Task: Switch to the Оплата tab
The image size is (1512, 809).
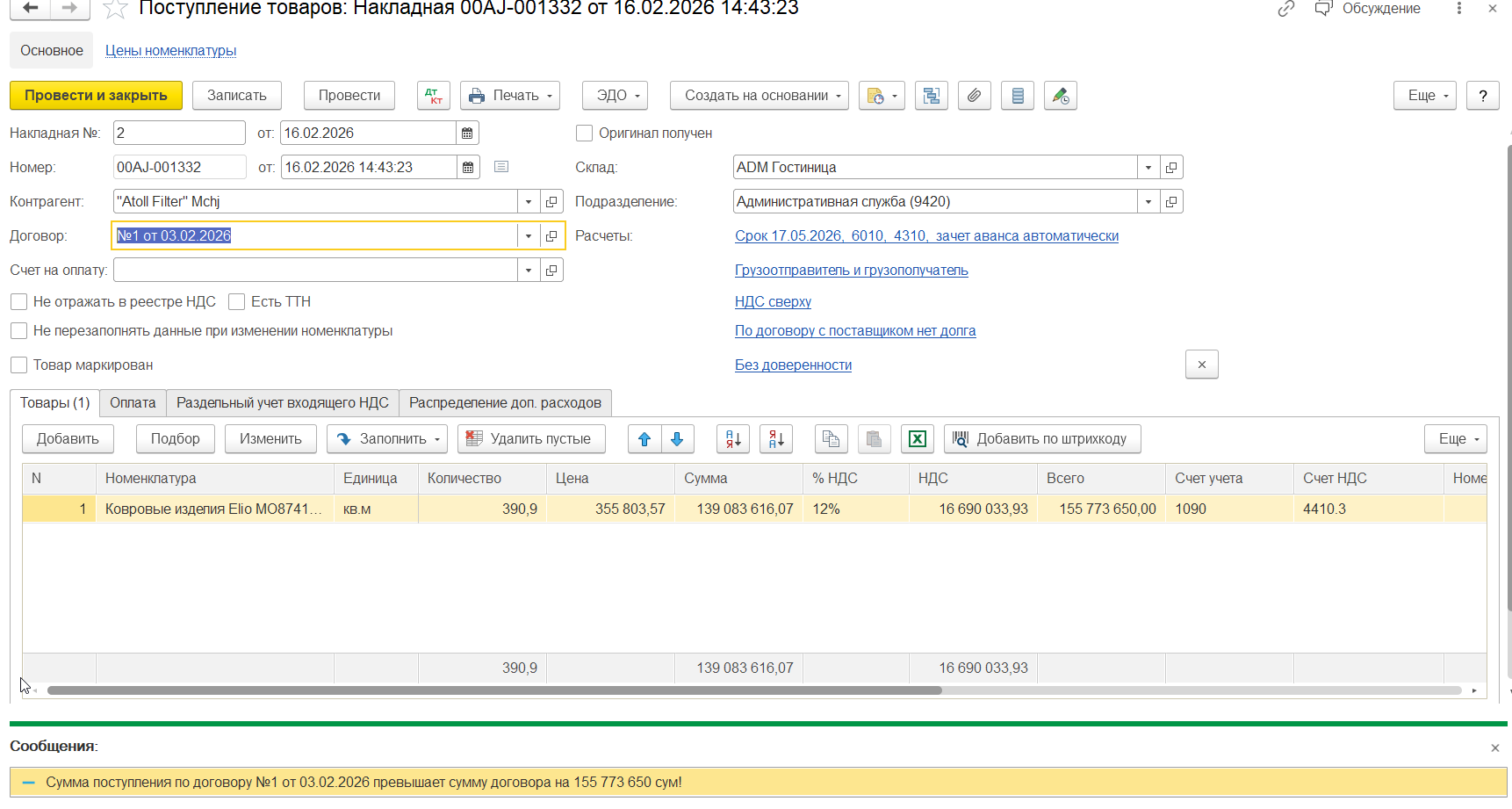Action: (x=133, y=403)
